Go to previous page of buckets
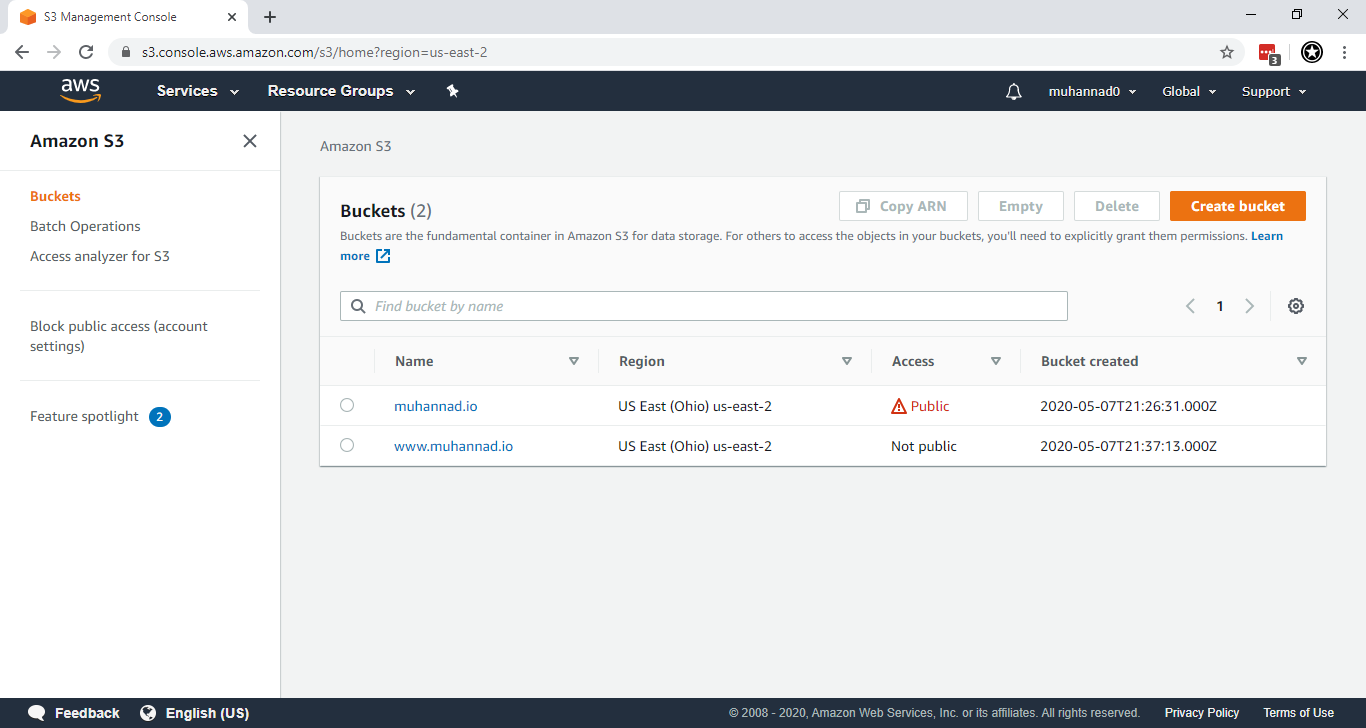1366x728 pixels. pos(1190,306)
